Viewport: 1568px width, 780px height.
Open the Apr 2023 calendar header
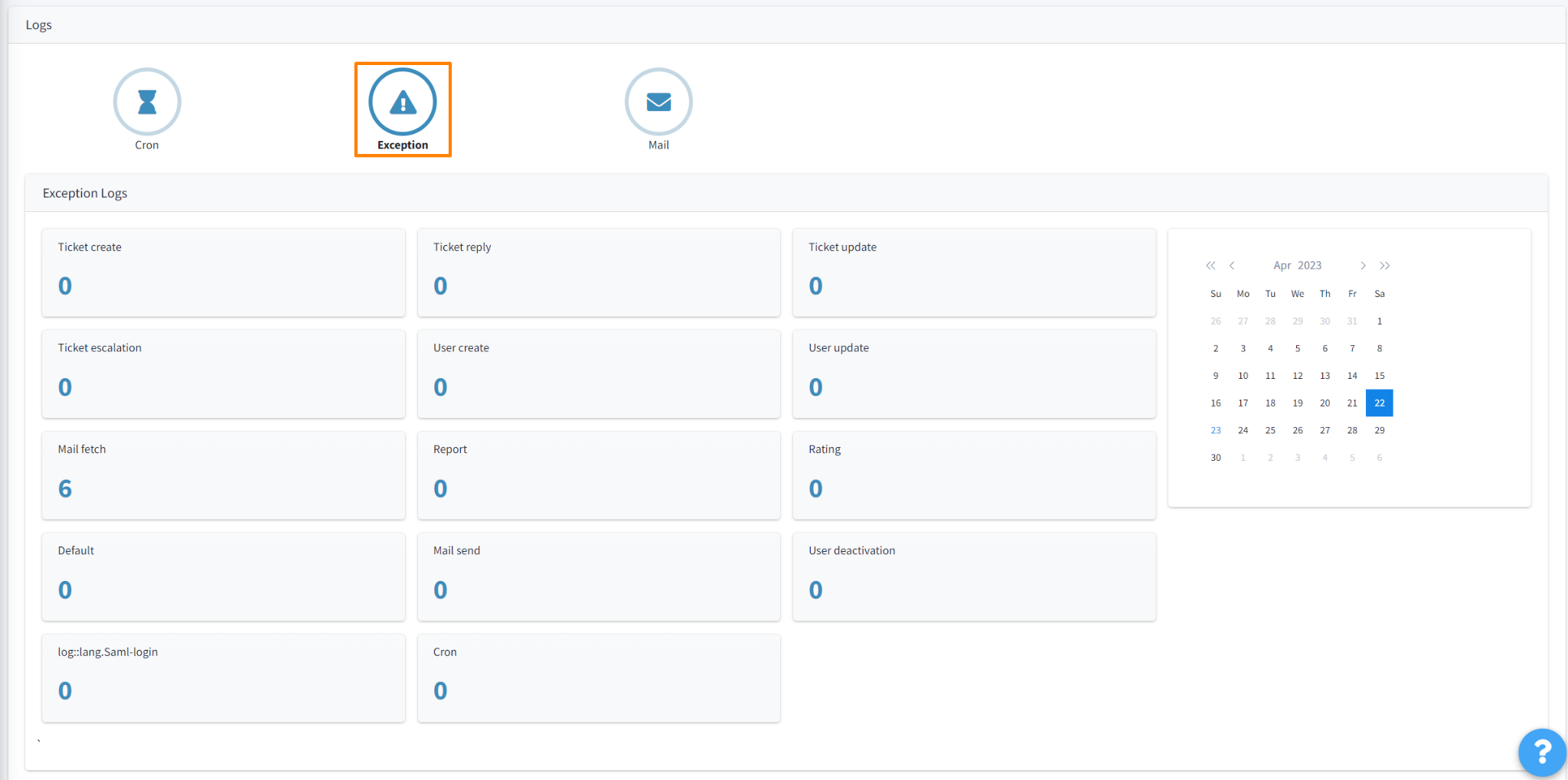point(1297,265)
